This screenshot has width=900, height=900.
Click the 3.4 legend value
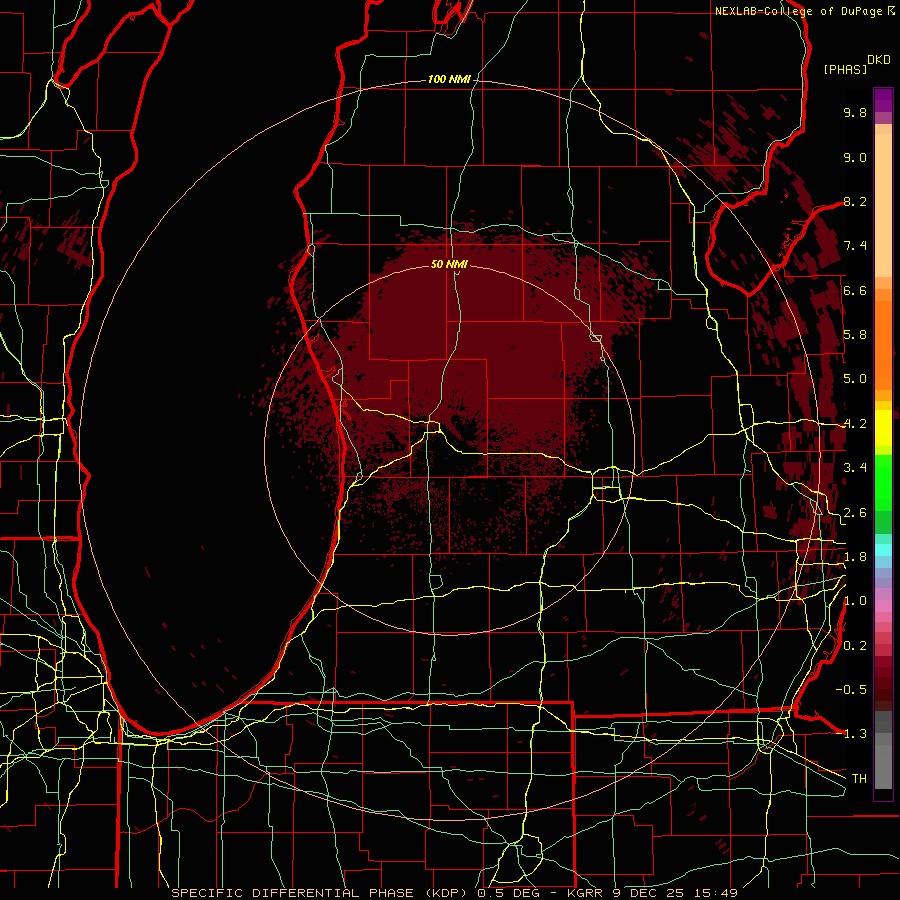855,468
